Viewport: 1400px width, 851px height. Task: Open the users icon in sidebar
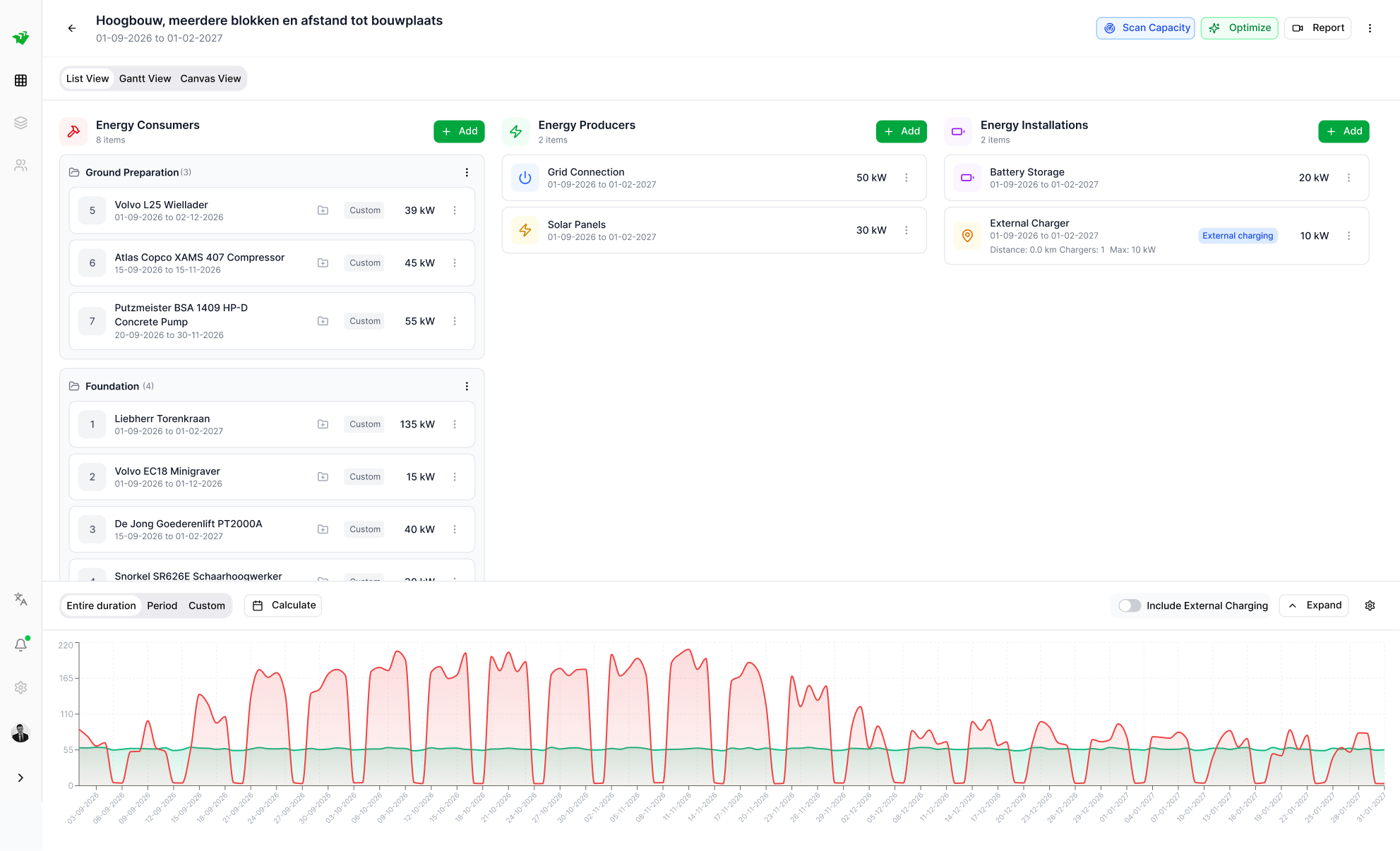20,165
